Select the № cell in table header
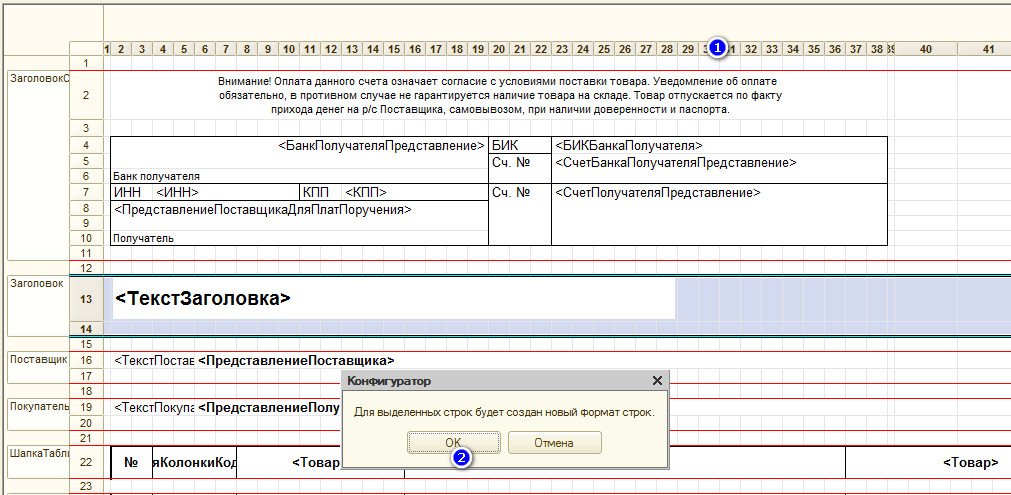 [131, 463]
